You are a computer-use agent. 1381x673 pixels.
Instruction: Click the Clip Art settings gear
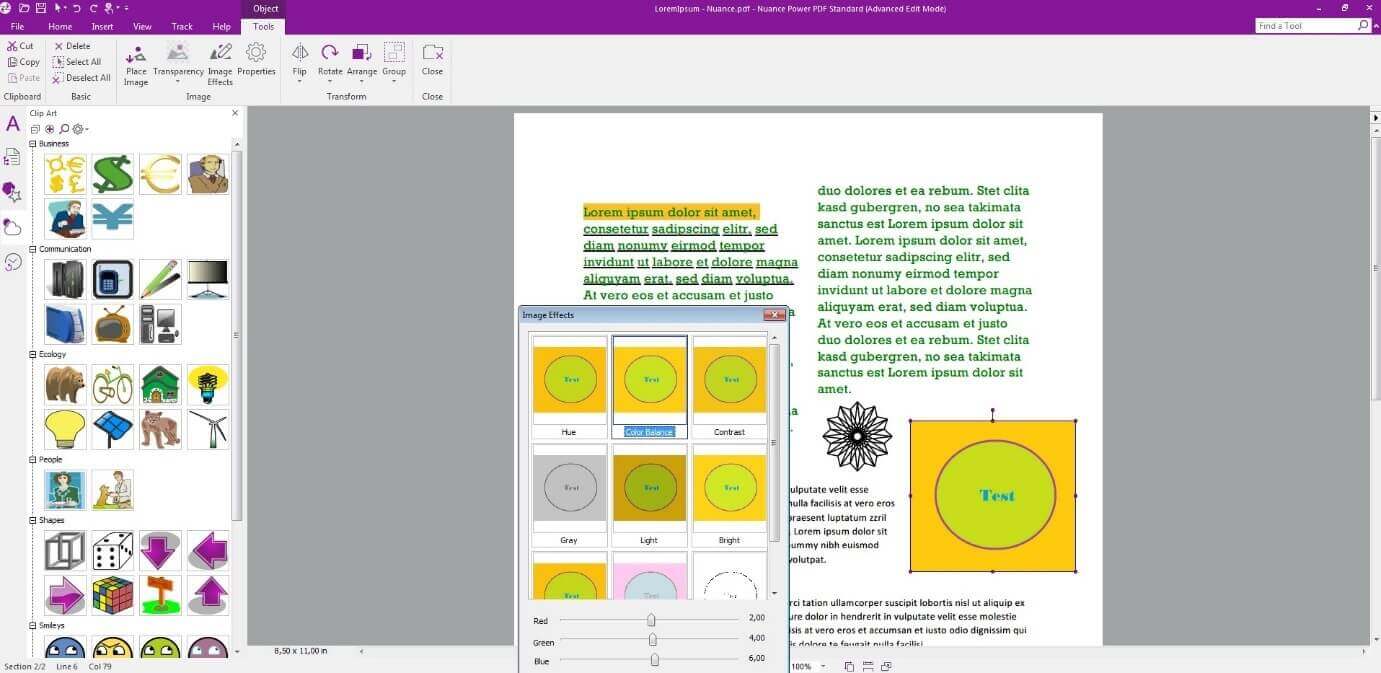pos(78,129)
